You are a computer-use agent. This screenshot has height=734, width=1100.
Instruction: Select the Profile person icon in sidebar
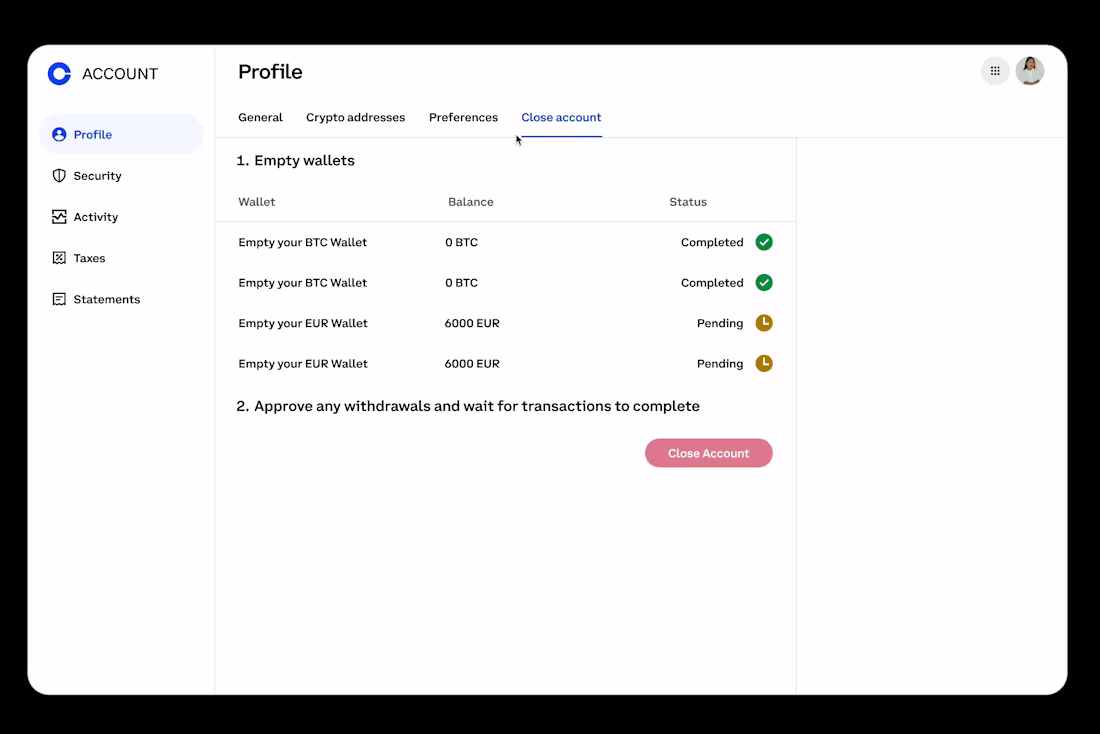tap(60, 134)
